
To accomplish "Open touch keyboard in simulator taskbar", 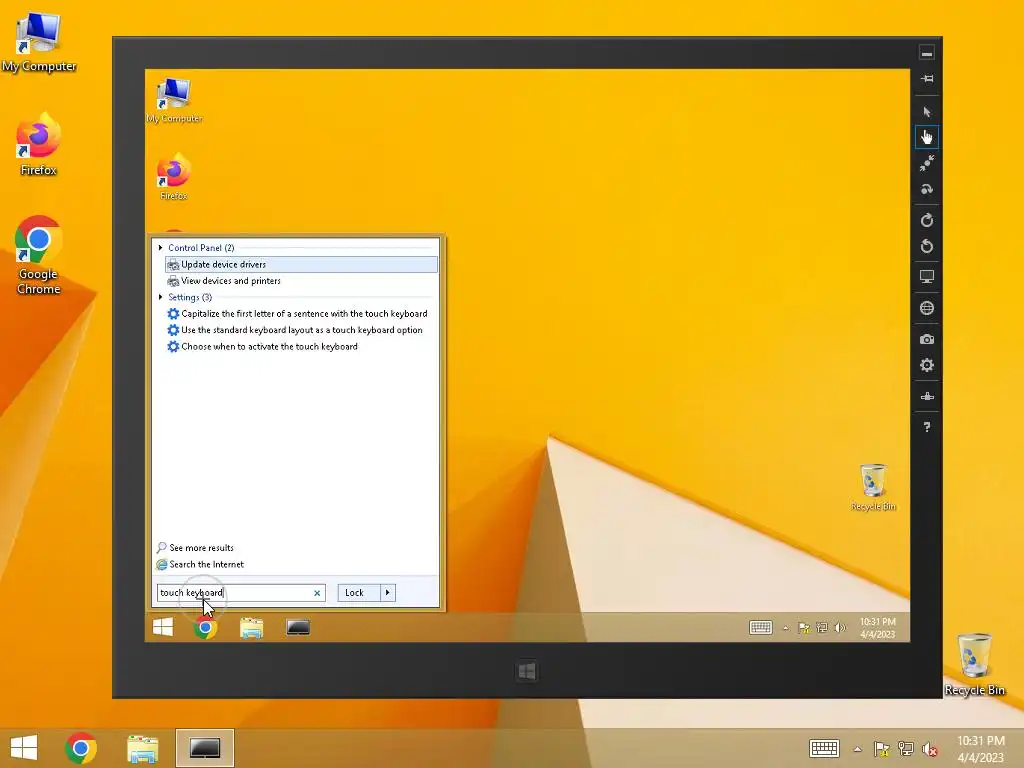I will click(761, 628).
